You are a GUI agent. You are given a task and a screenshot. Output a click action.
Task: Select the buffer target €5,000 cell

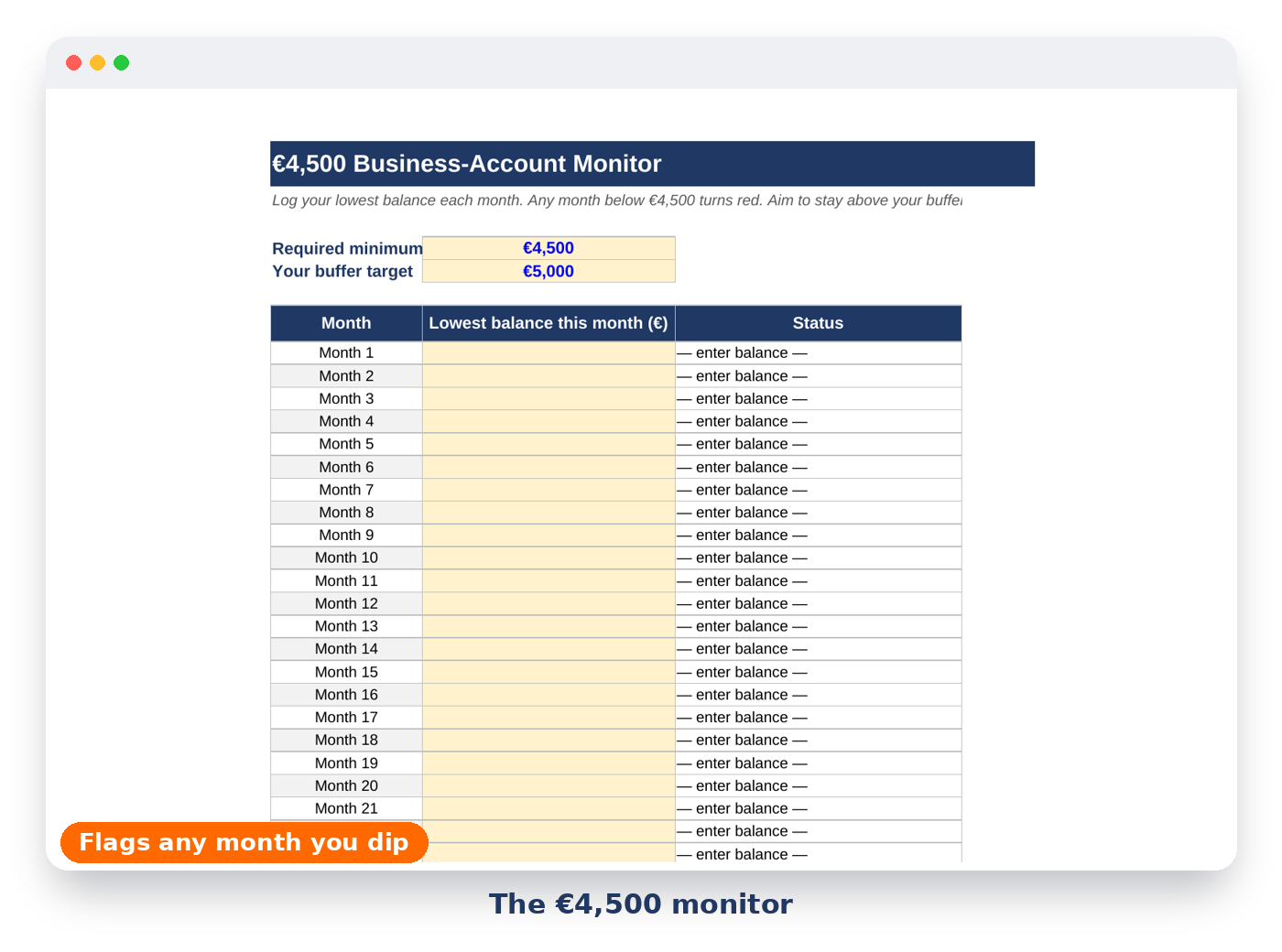pos(549,271)
